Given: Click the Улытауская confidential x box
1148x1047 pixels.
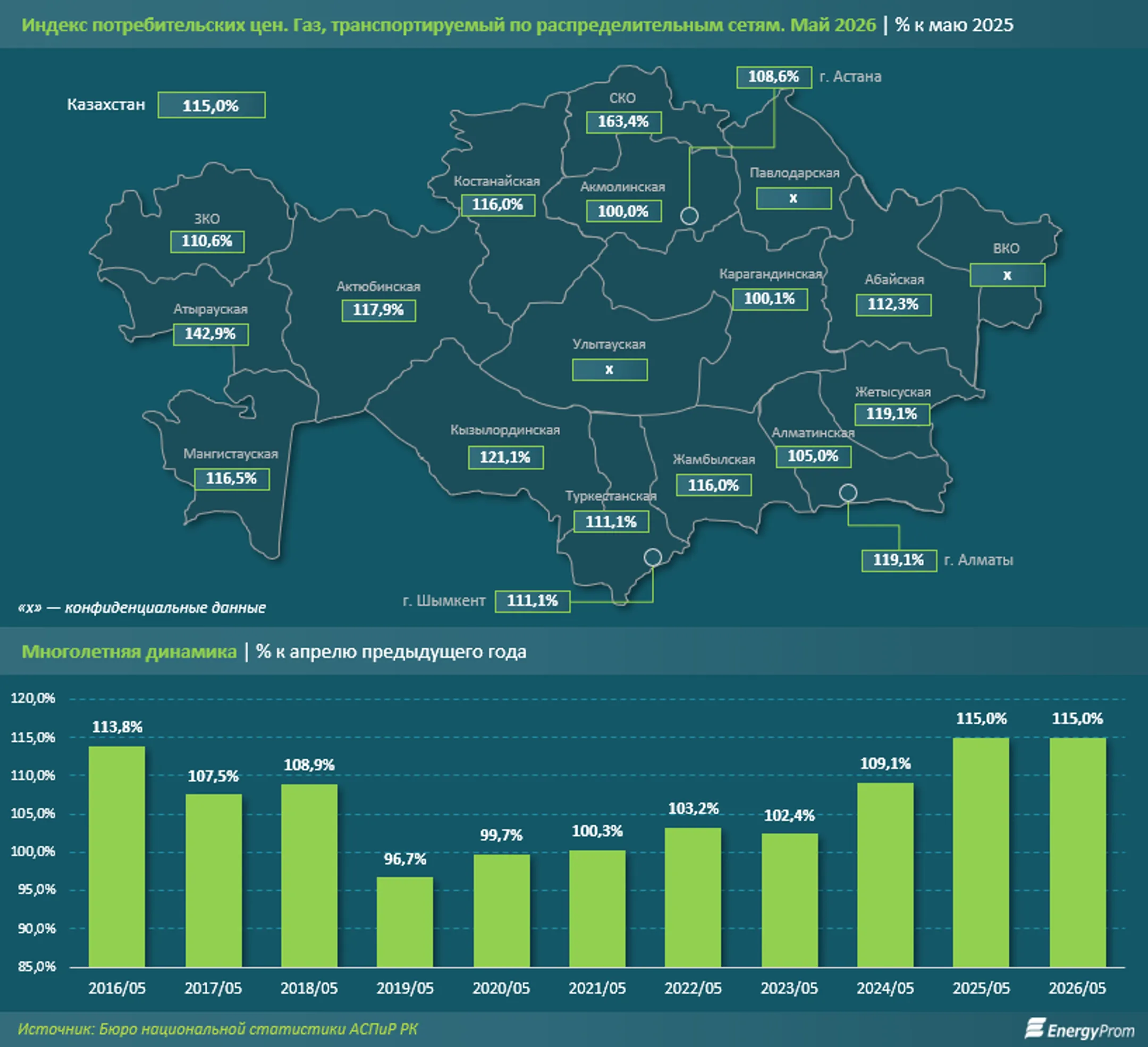Looking at the screenshot, I should point(610,370).
